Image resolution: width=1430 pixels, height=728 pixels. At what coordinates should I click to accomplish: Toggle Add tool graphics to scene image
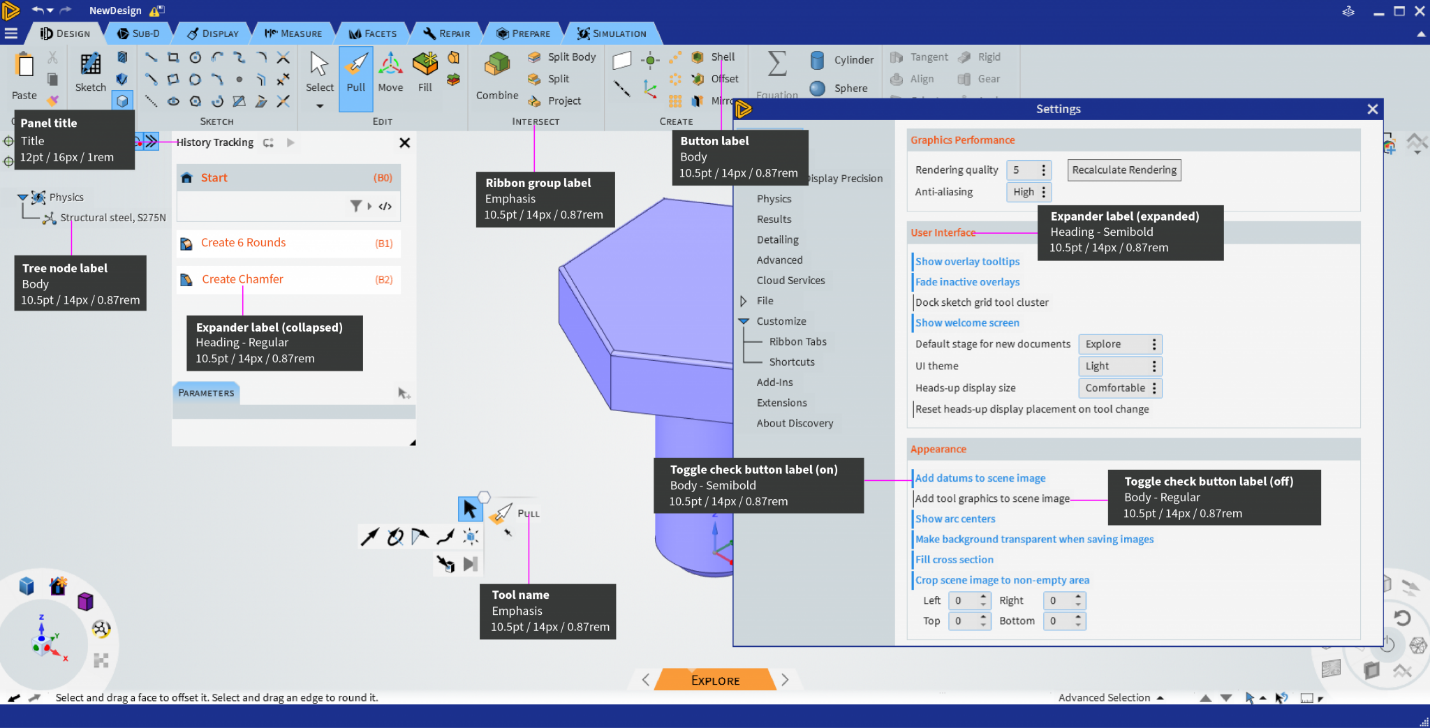[x=992, y=498]
